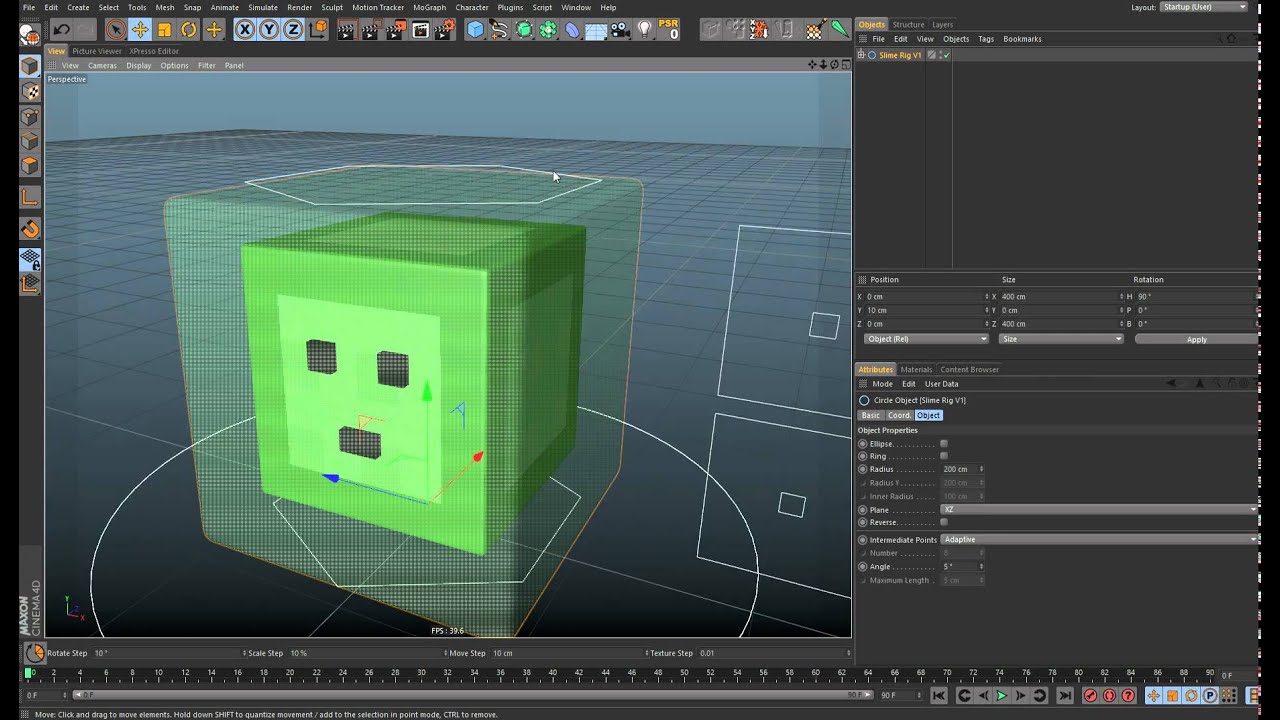
Task: Jump to end of animation
Action: click(x=1065, y=695)
